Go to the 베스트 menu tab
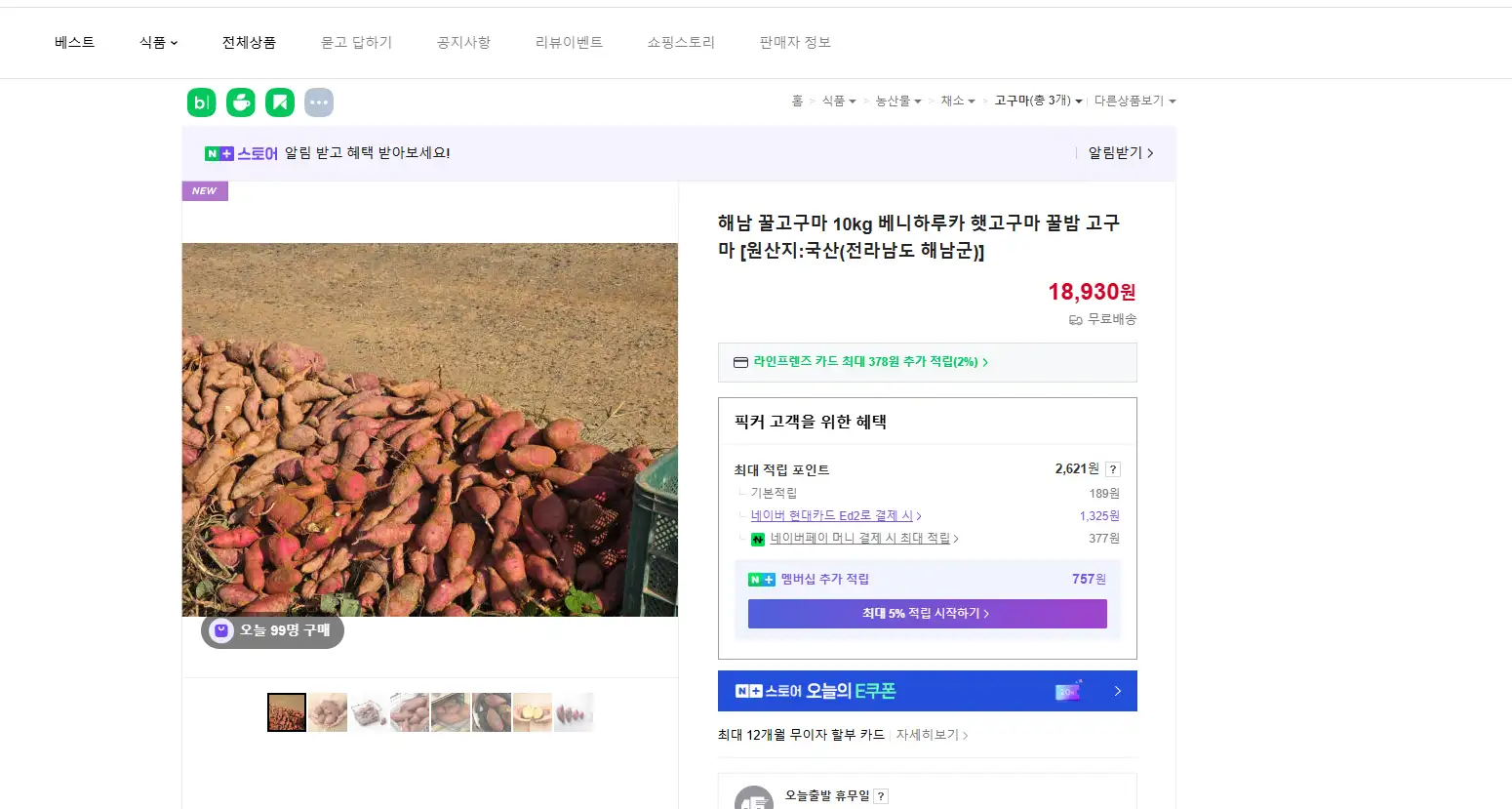This screenshot has height=809, width=1512. (75, 43)
